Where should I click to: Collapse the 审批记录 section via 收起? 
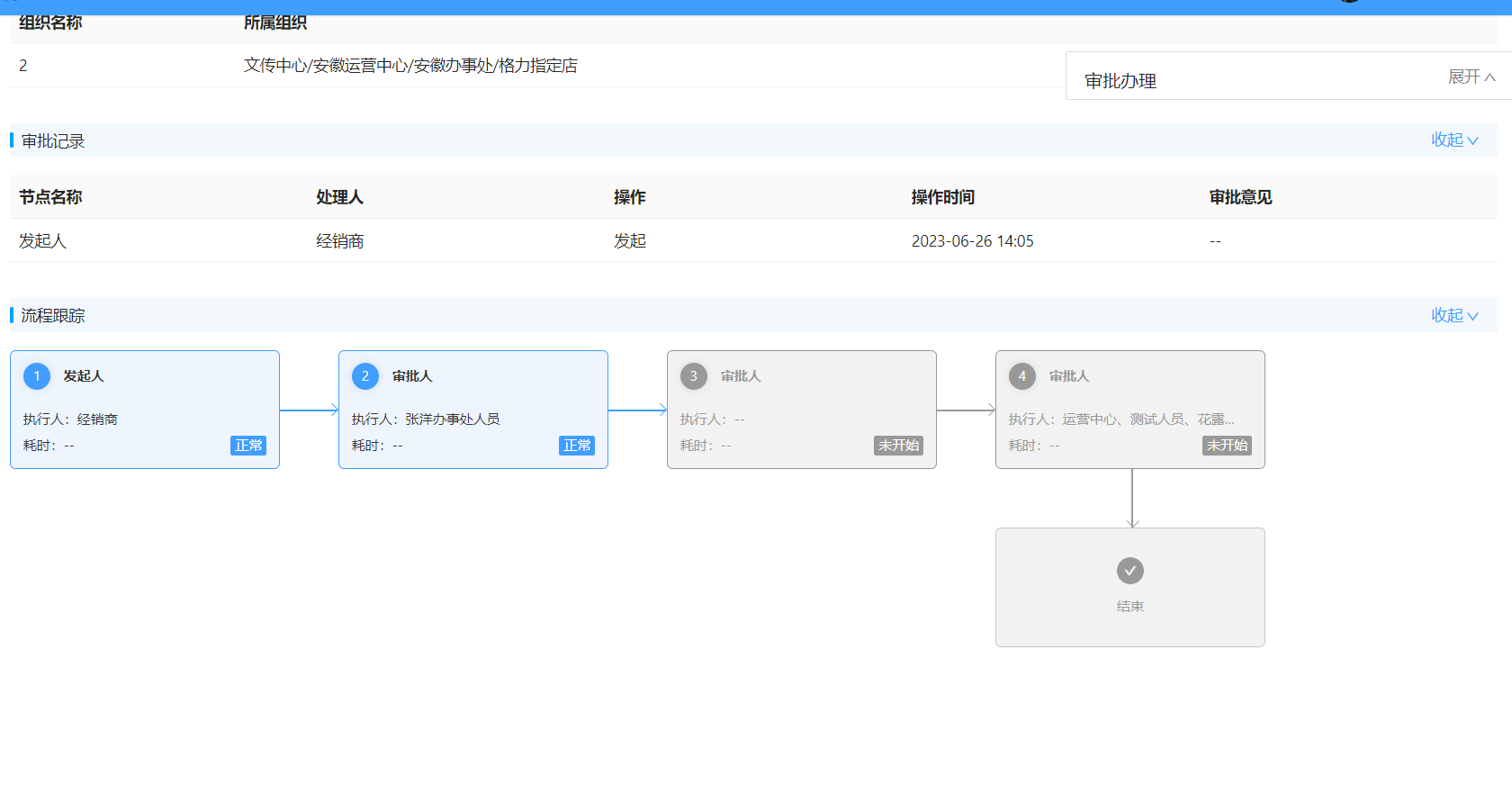(1454, 140)
